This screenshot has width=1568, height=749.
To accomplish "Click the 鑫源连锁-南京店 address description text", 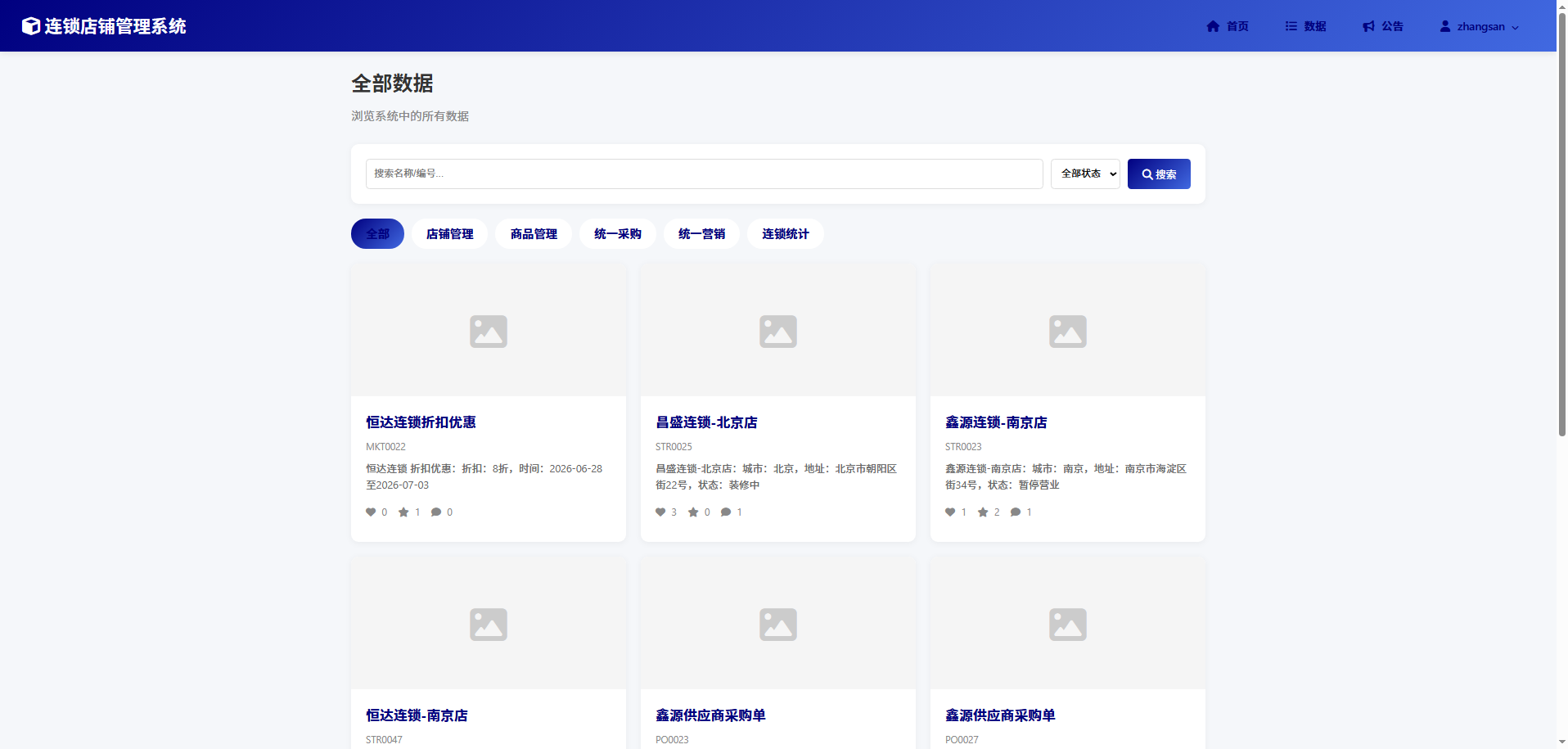I will (x=1066, y=477).
